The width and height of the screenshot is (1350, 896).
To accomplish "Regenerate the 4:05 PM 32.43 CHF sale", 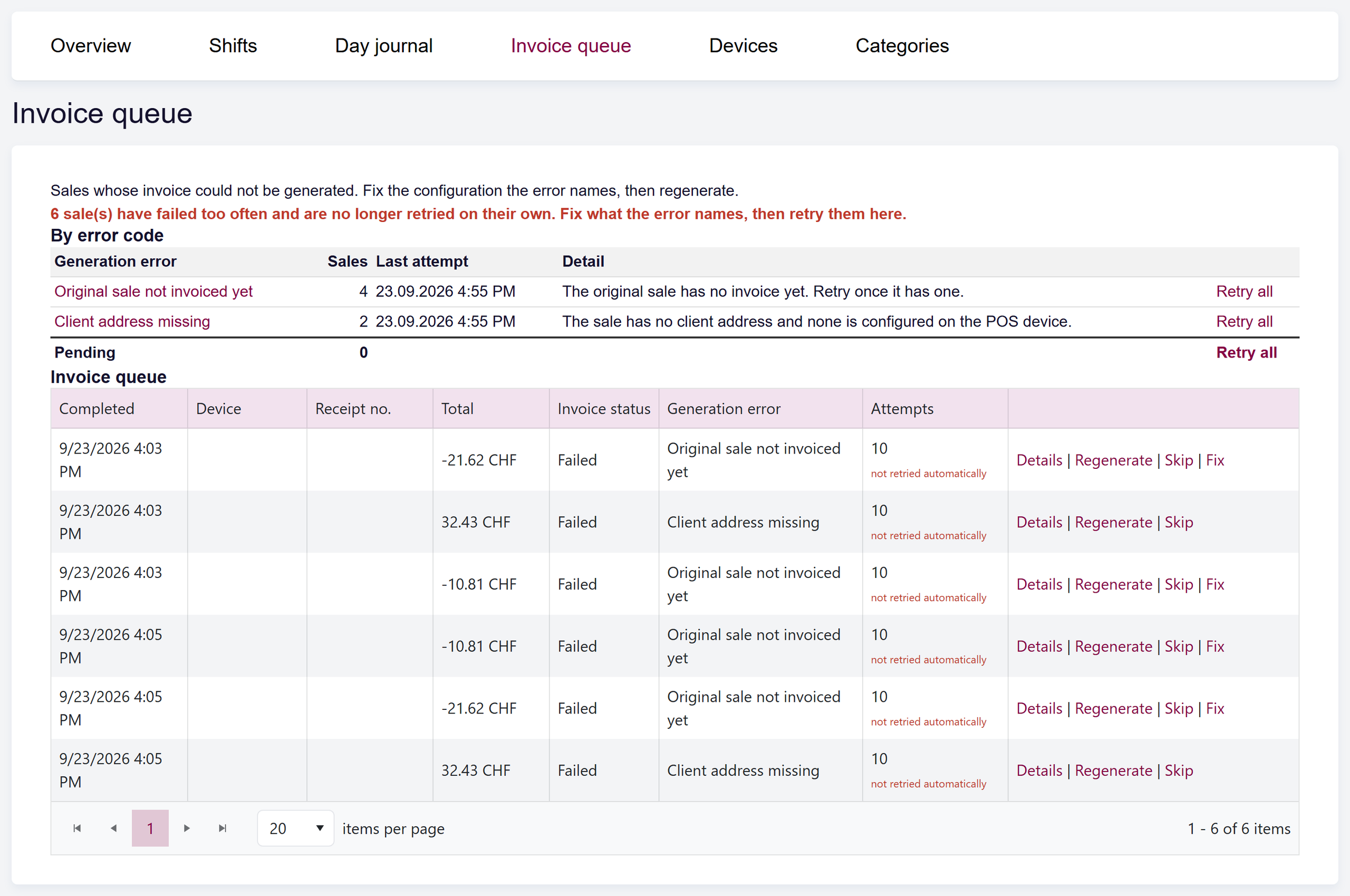I will pyautogui.click(x=1113, y=770).
